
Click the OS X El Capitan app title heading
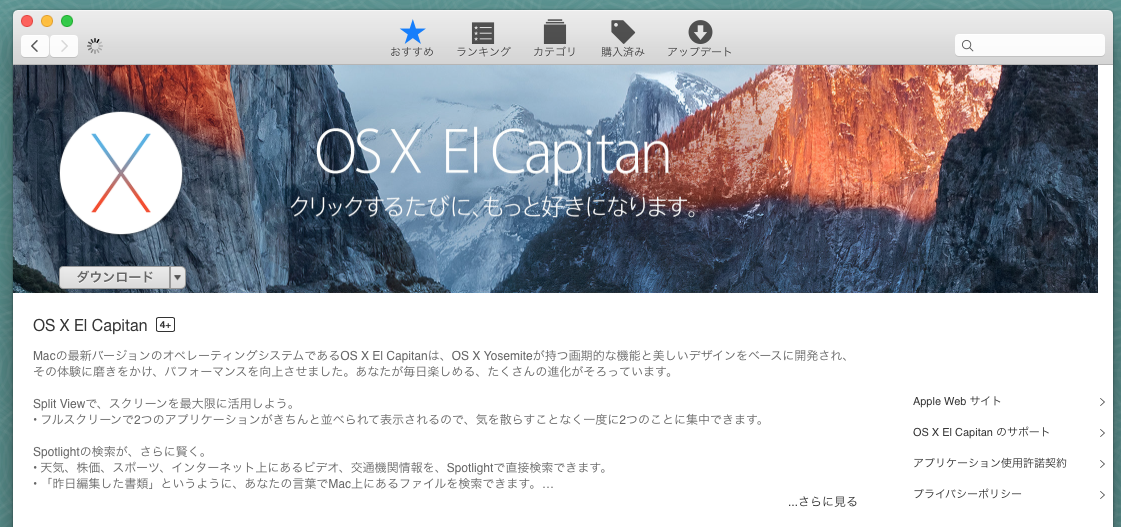pos(90,325)
